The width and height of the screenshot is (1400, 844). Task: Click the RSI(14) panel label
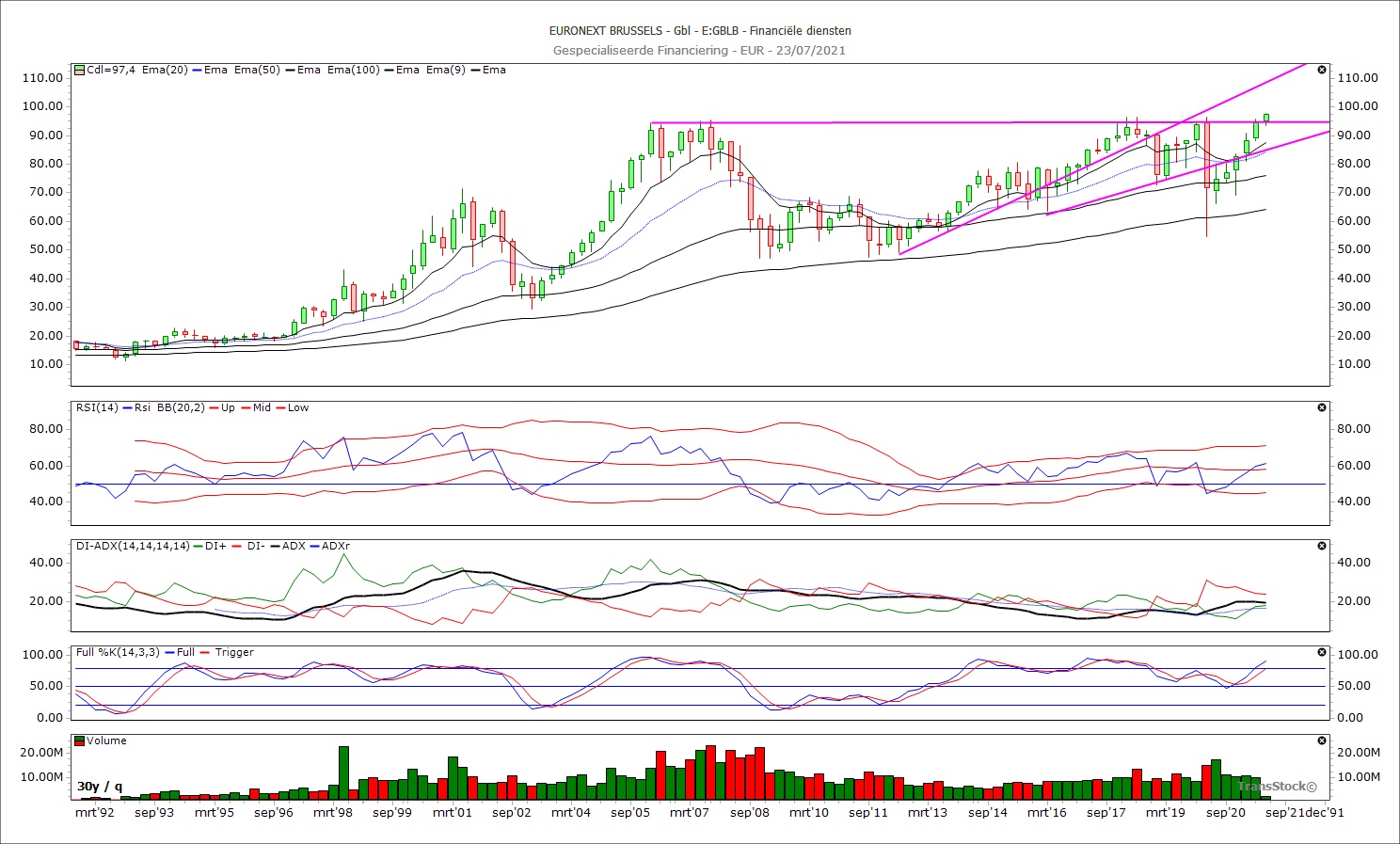click(97, 407)
